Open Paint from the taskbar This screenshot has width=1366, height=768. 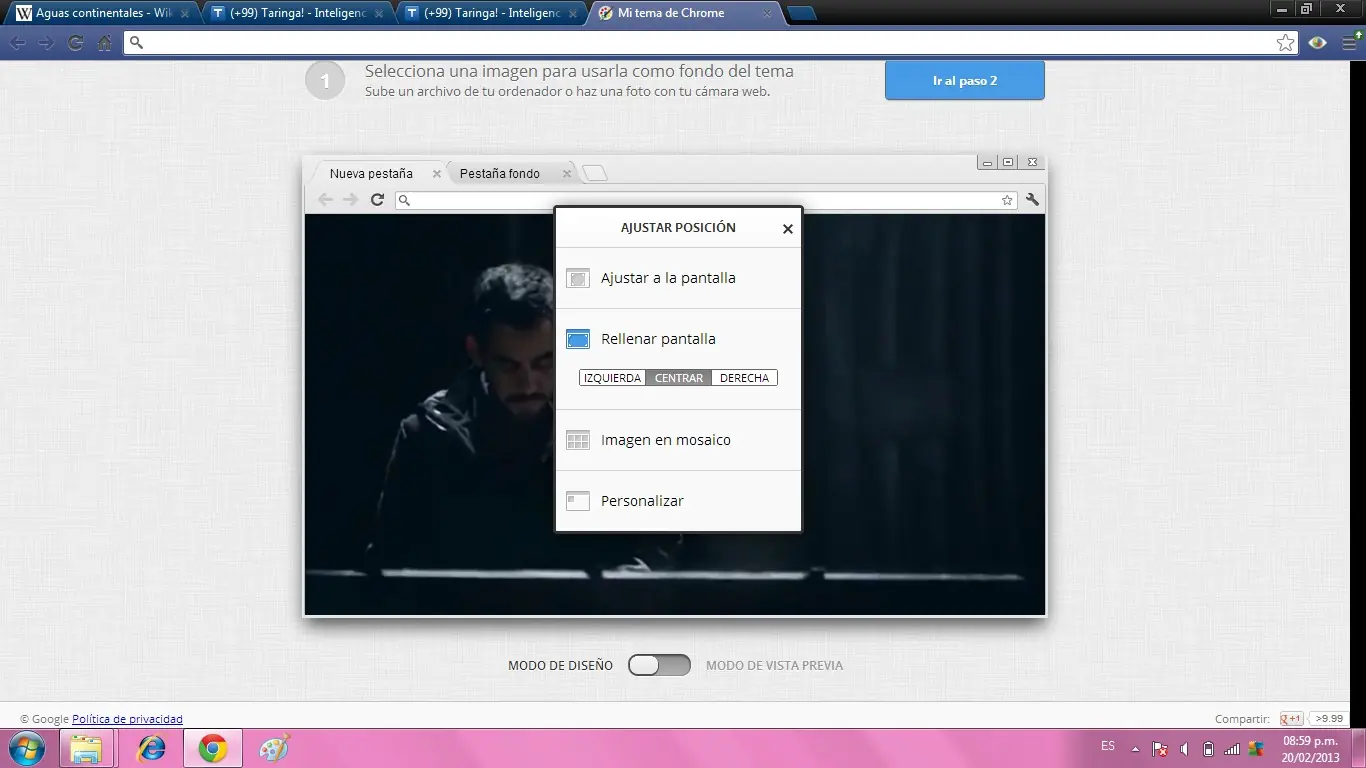click(272, 747)
